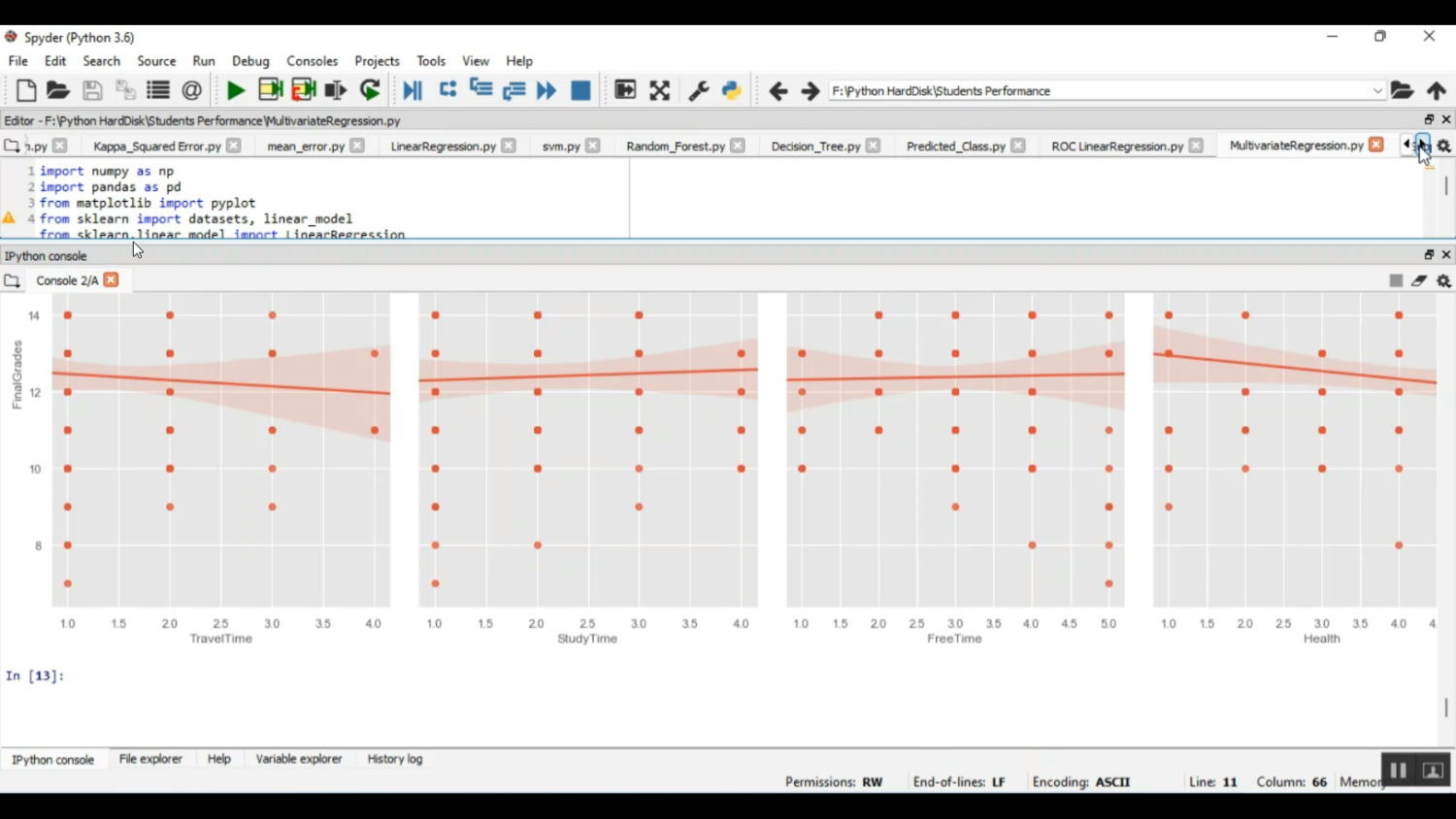
Task: Switch to the Random_Forest.py tab
Action: (x=675, y=147)
